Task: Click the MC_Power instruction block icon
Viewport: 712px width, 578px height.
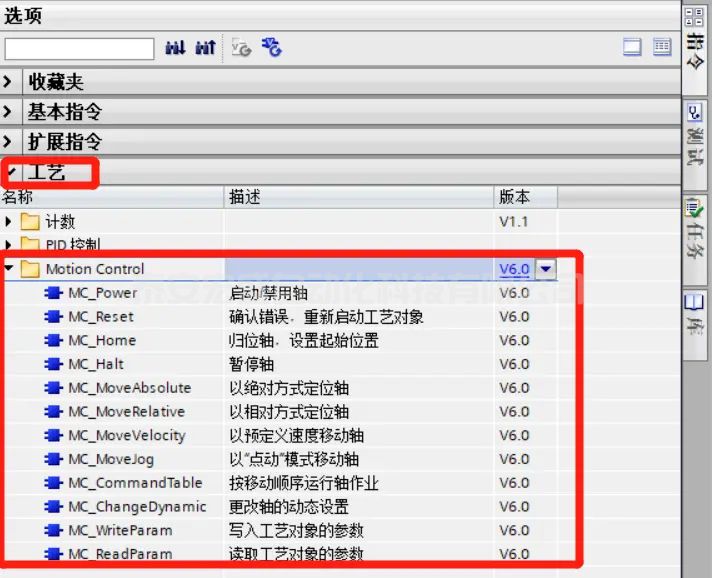Action: pos(53,293)
